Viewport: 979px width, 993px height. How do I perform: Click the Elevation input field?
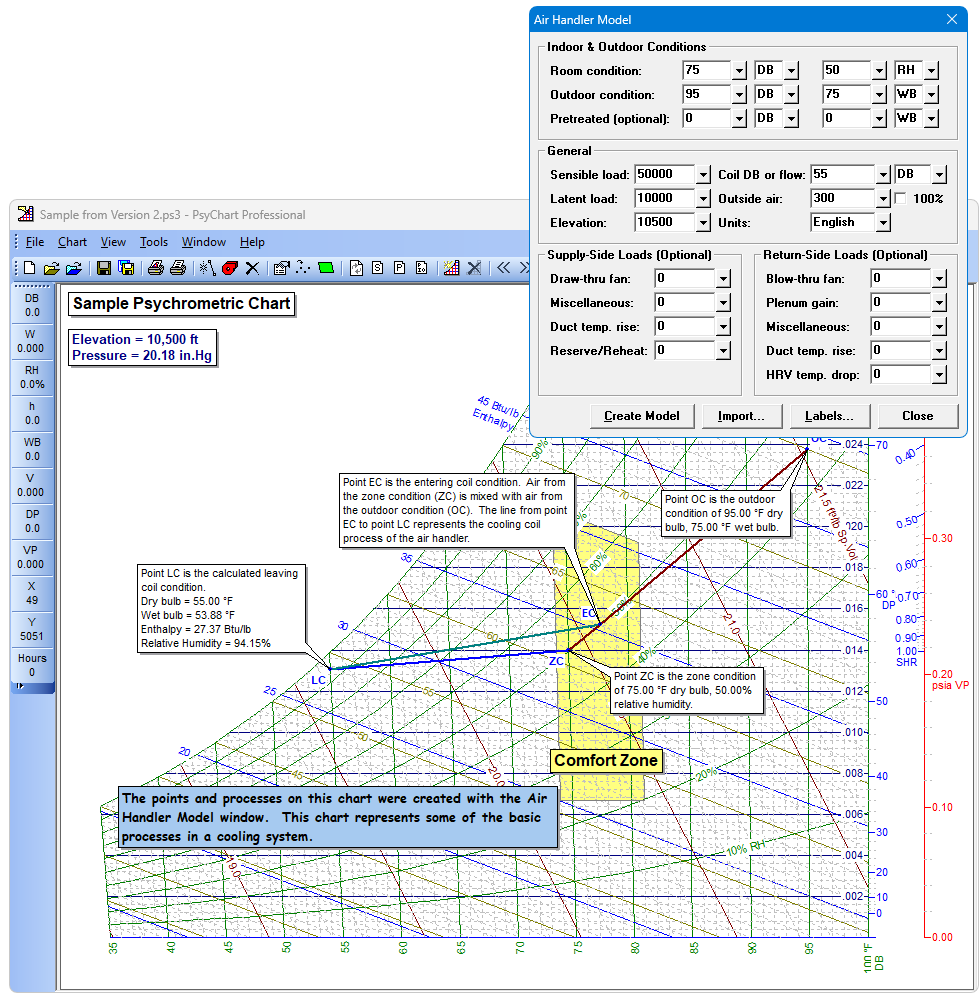[664, 222]
